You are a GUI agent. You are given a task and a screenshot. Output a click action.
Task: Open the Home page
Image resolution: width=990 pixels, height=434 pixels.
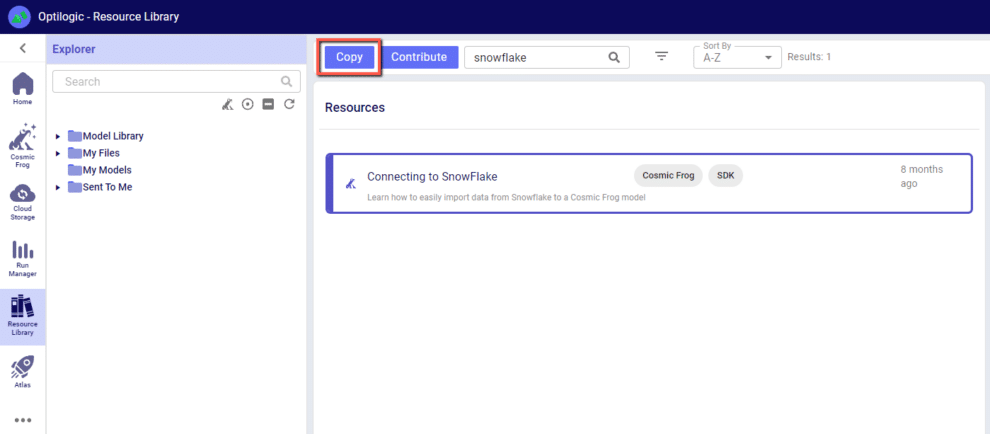[23, 88]
